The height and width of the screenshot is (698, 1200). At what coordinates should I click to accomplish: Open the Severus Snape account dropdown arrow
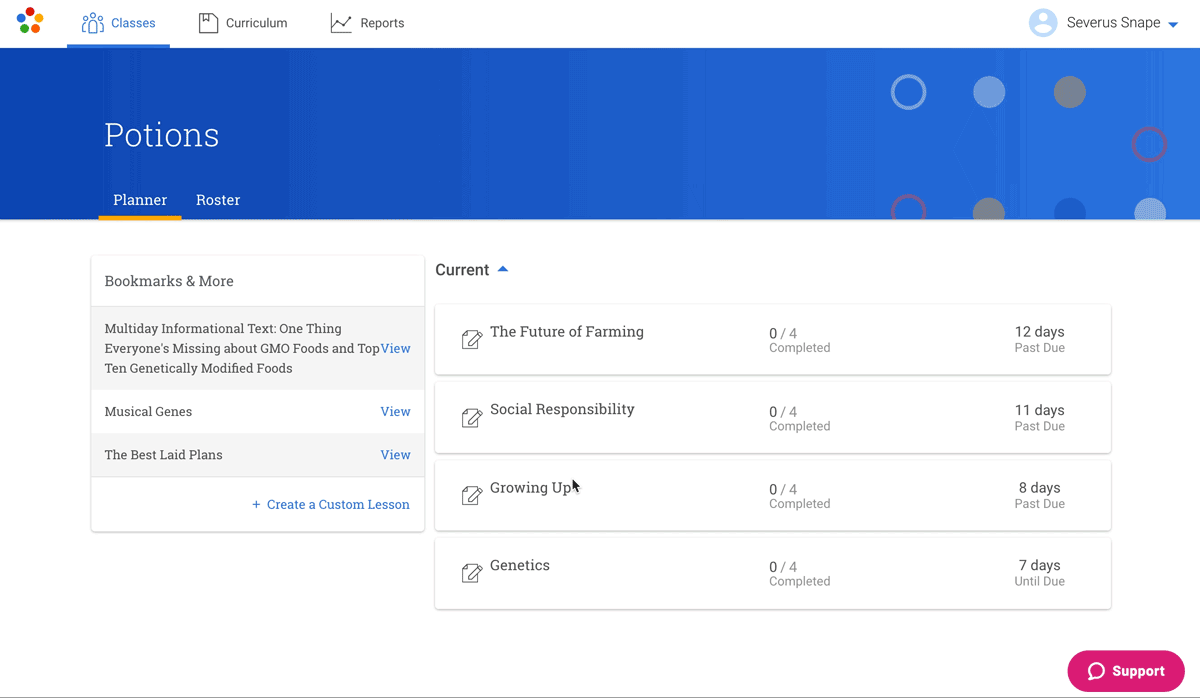click(1173, 24)
